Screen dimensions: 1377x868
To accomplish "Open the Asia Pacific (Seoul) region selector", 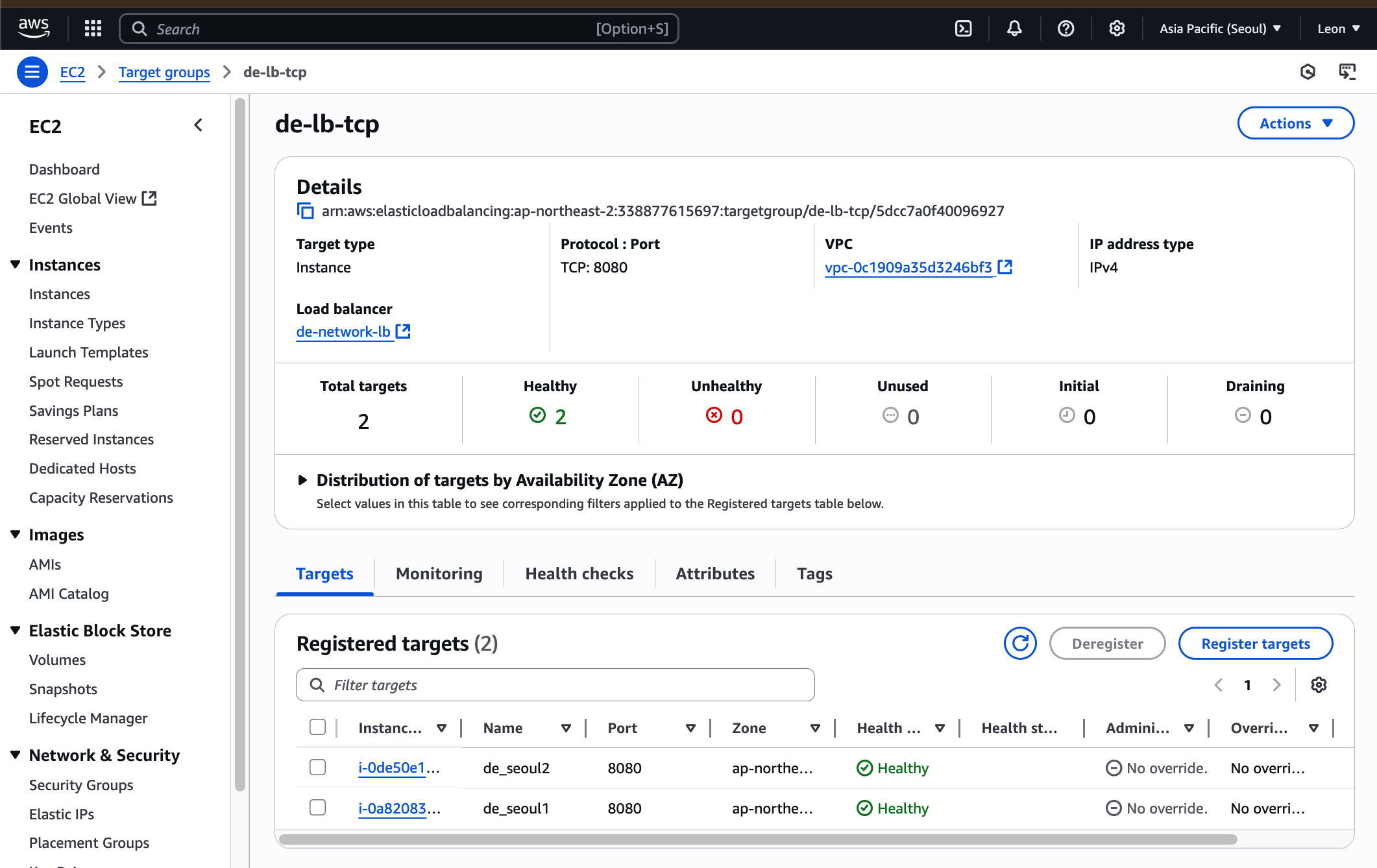I will click(x=1220, y=29).
